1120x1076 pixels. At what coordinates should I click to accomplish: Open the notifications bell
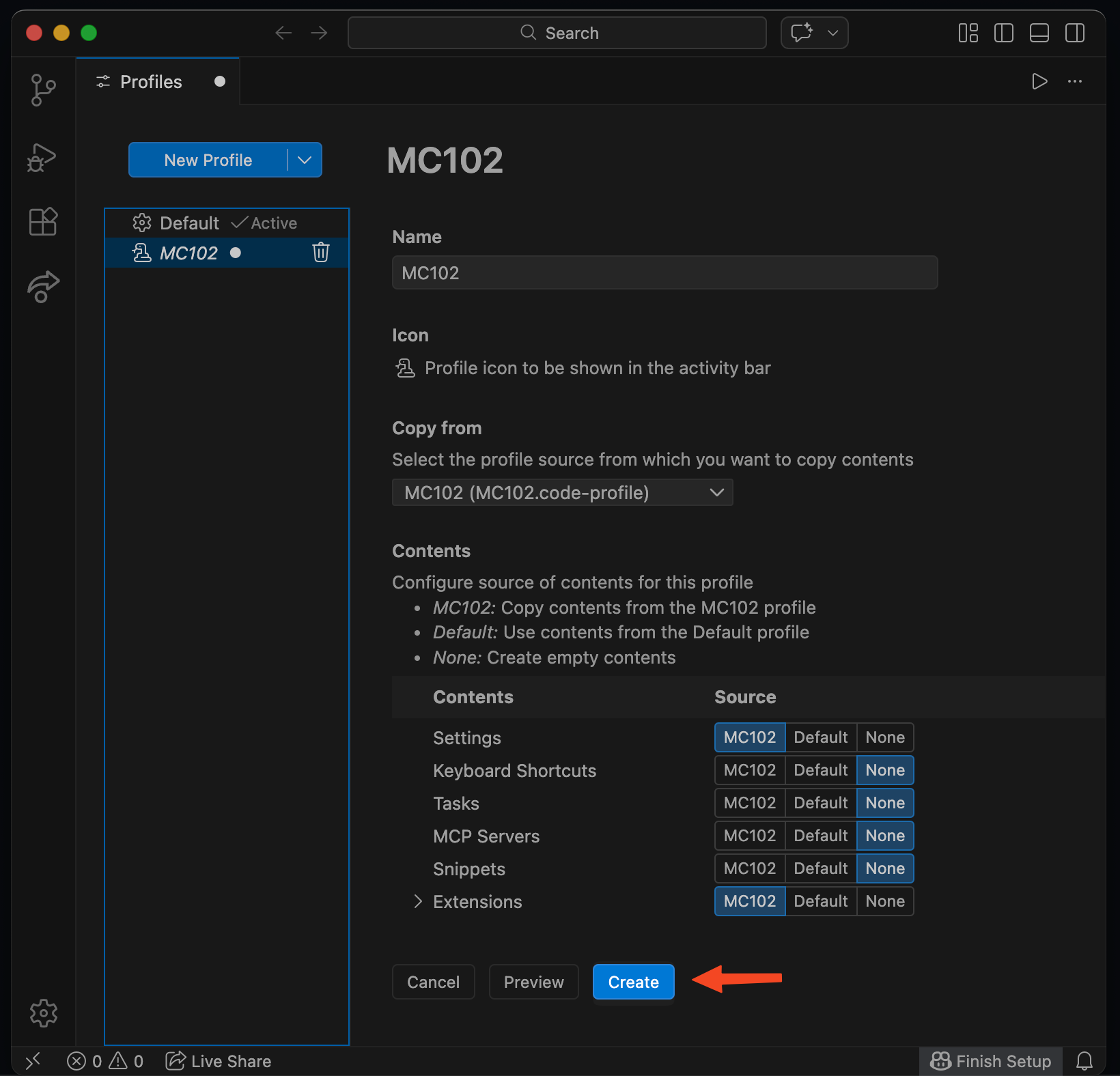point(1084,1061)
